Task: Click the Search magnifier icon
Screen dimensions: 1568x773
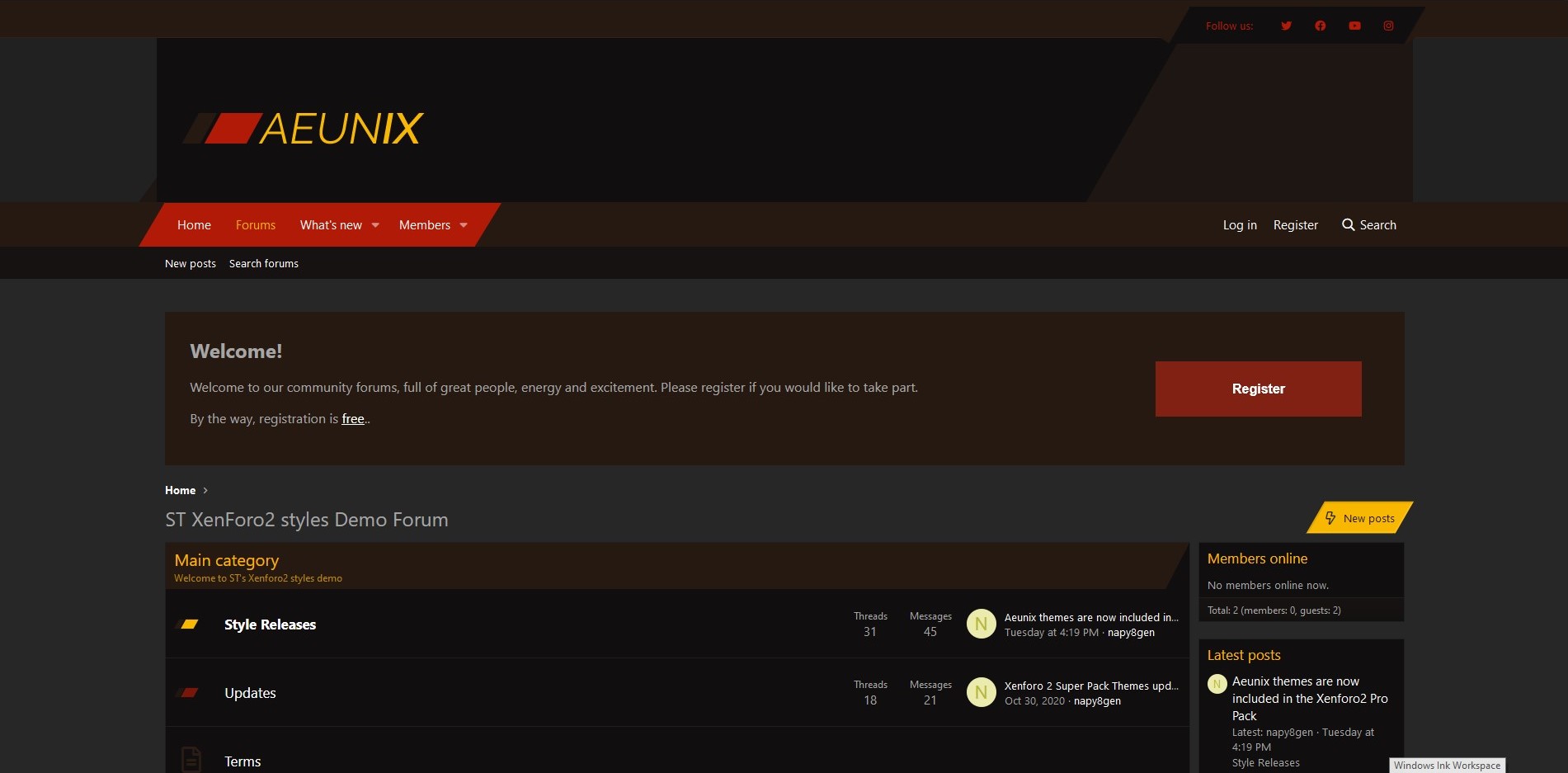Action: click(x=1349, y=225)
